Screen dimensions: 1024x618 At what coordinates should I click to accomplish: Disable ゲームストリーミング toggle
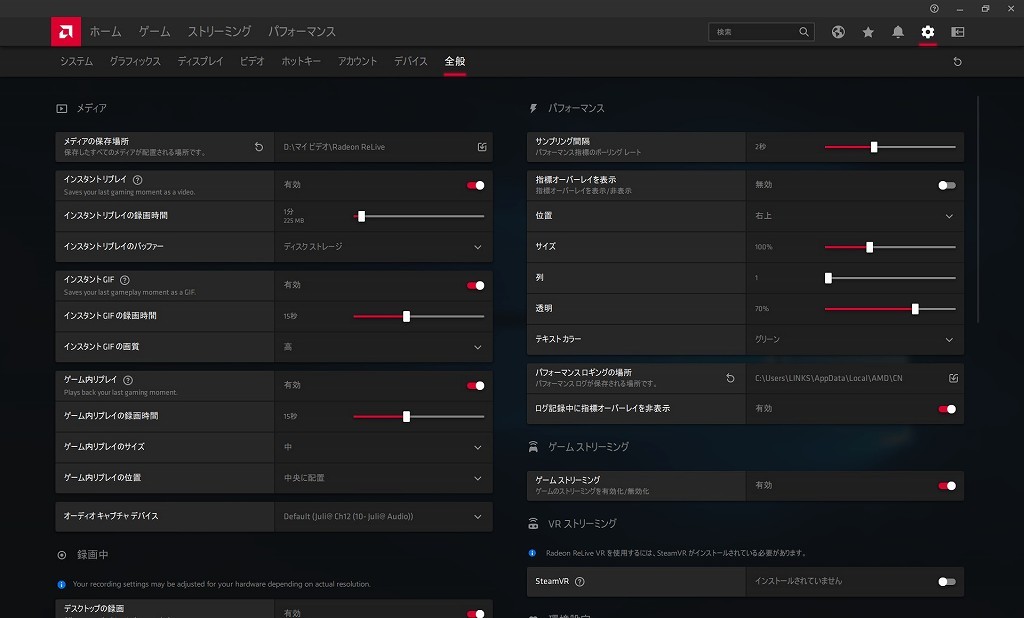pyautogui.click(x=946, y=486)
